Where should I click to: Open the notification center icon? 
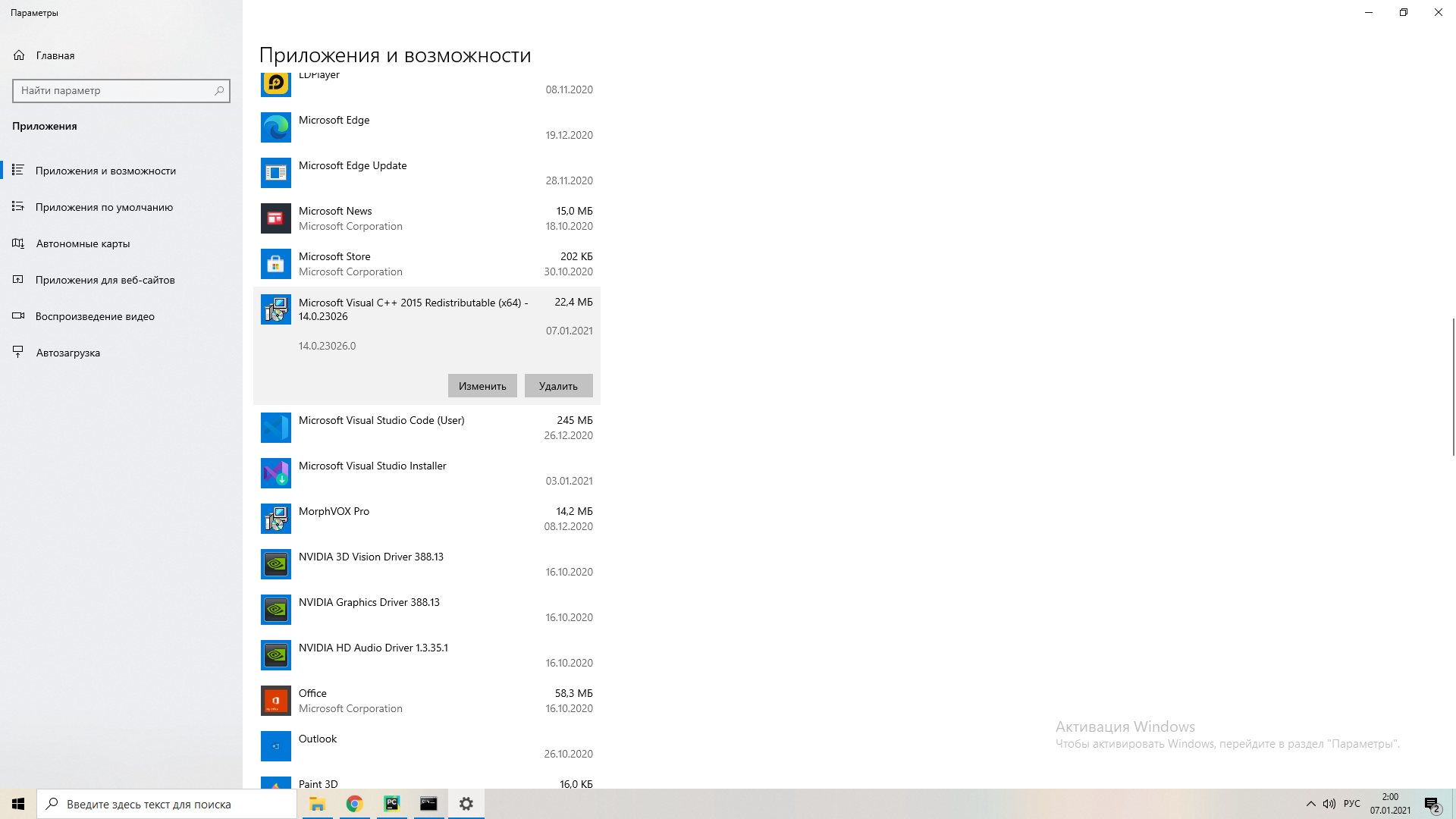tap(1432, 805)
